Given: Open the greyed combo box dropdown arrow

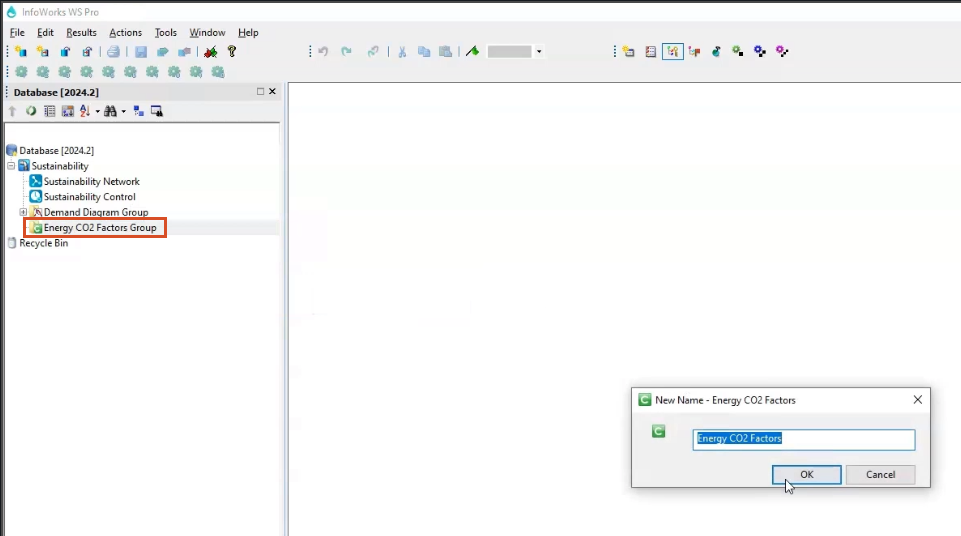Looking at the screenshot, I should (x=539, y=52).
